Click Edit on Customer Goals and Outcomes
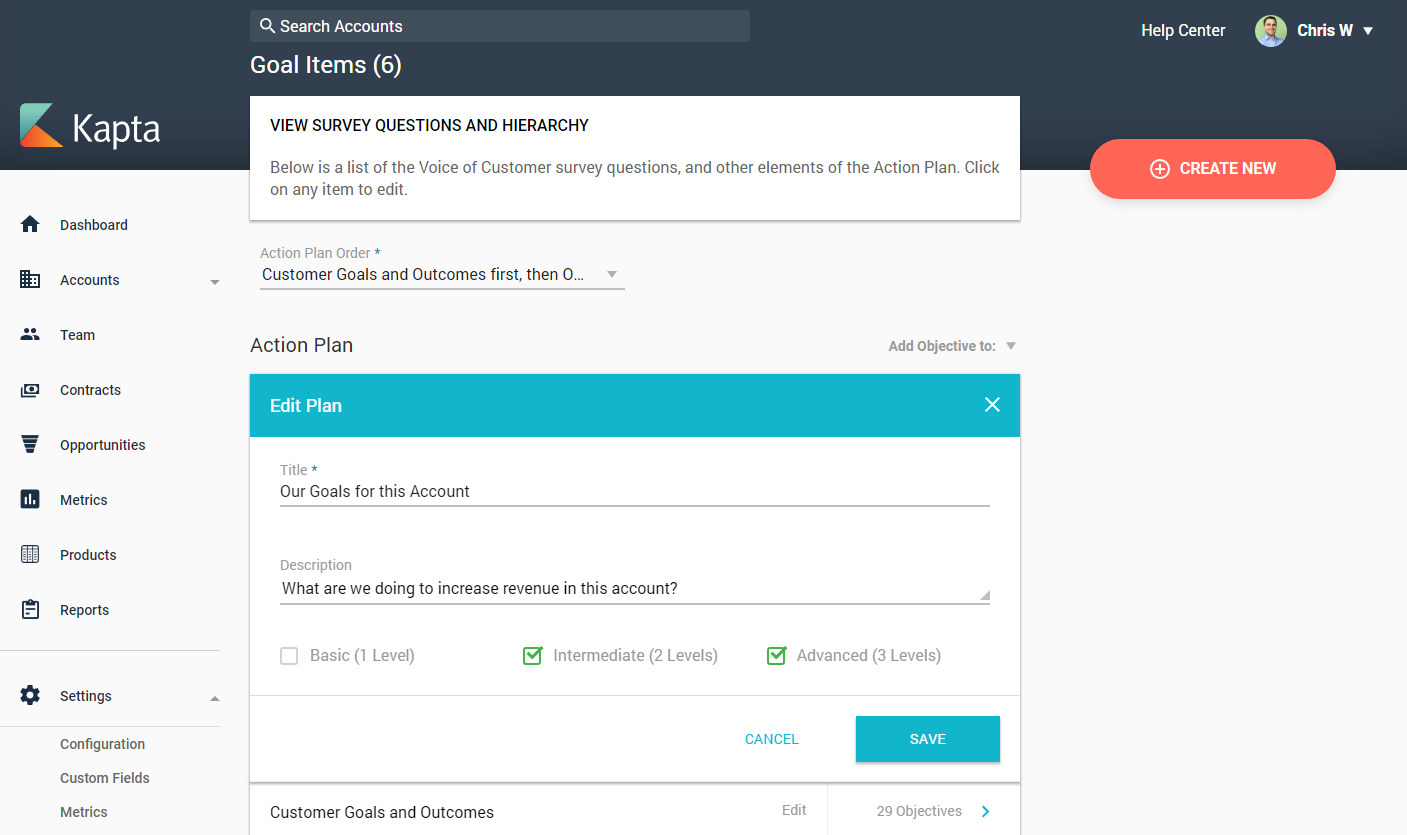The height and width of the screenshot is (835, 1407). coord(794,811)
